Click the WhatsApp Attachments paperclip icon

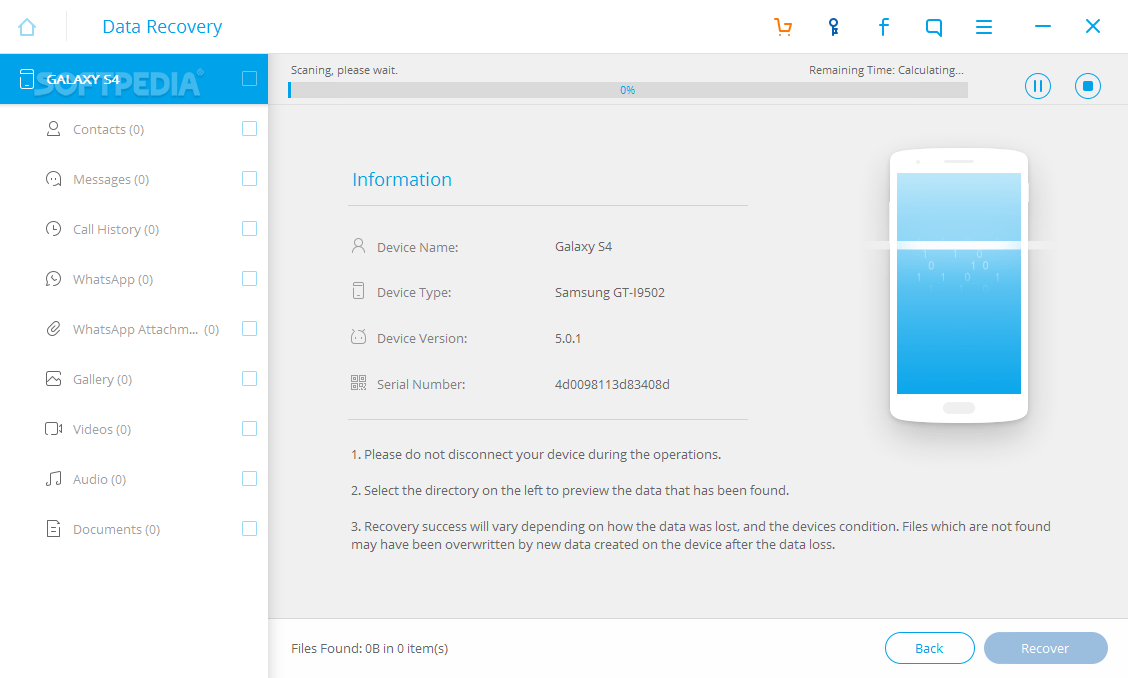(x=53, y=329)
